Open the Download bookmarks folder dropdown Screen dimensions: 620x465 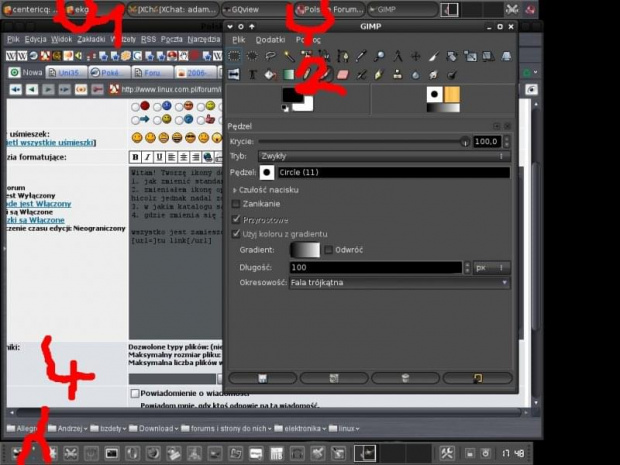pyautogui.click(x=154, y=429)
